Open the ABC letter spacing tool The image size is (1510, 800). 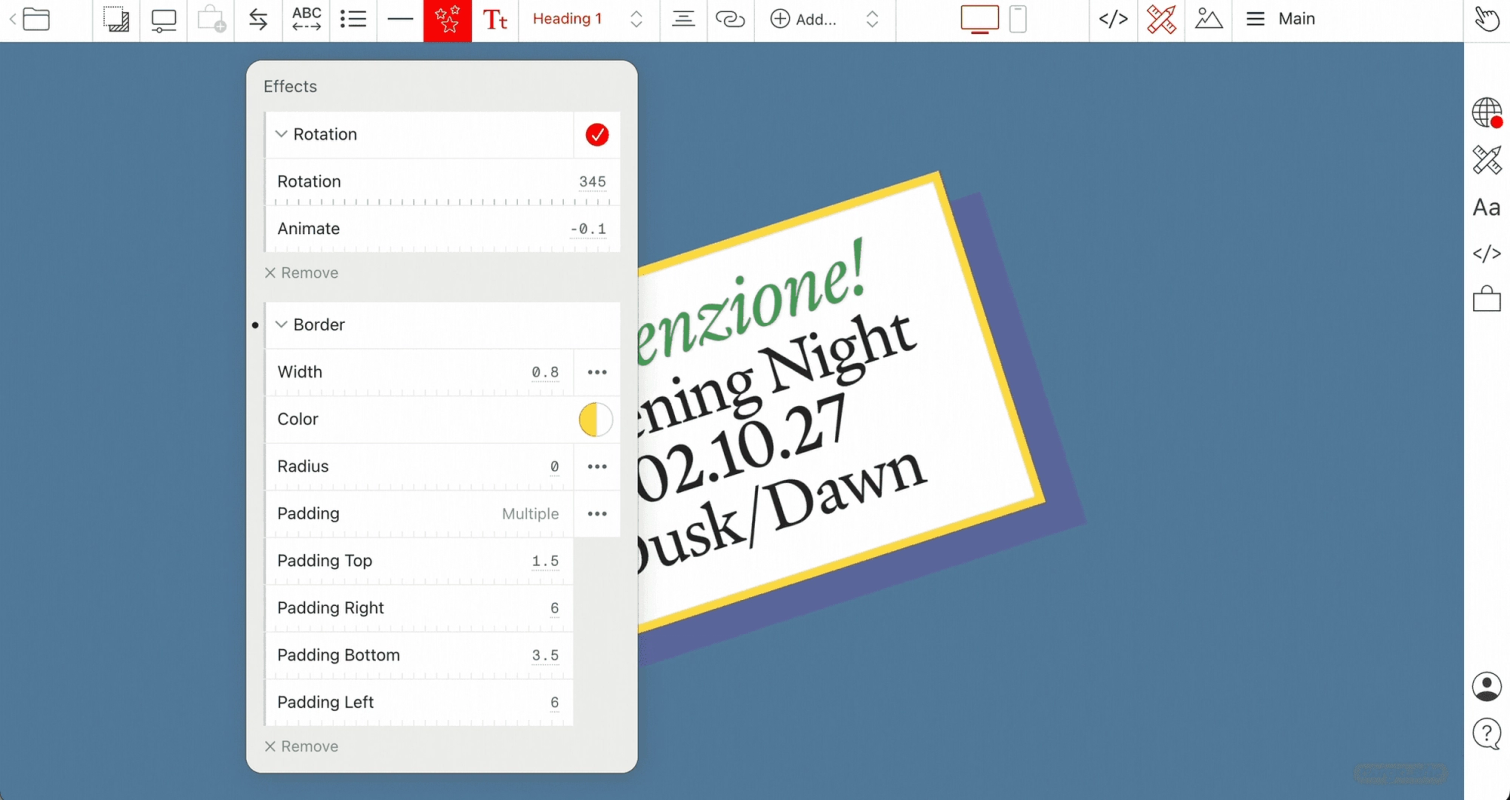point(306,19)
